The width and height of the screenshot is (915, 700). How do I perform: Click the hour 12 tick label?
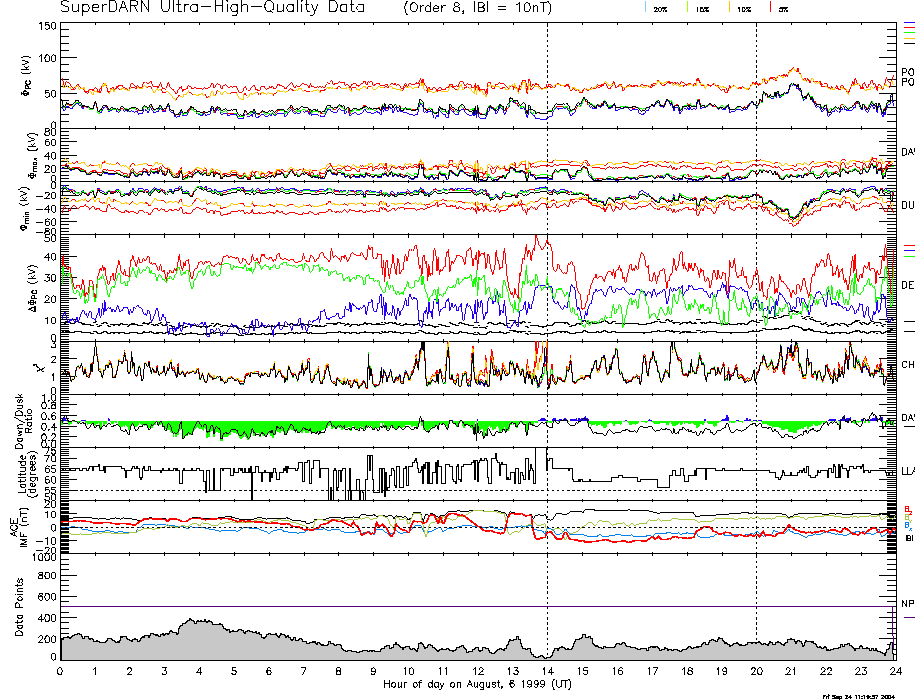click(477, 672)
